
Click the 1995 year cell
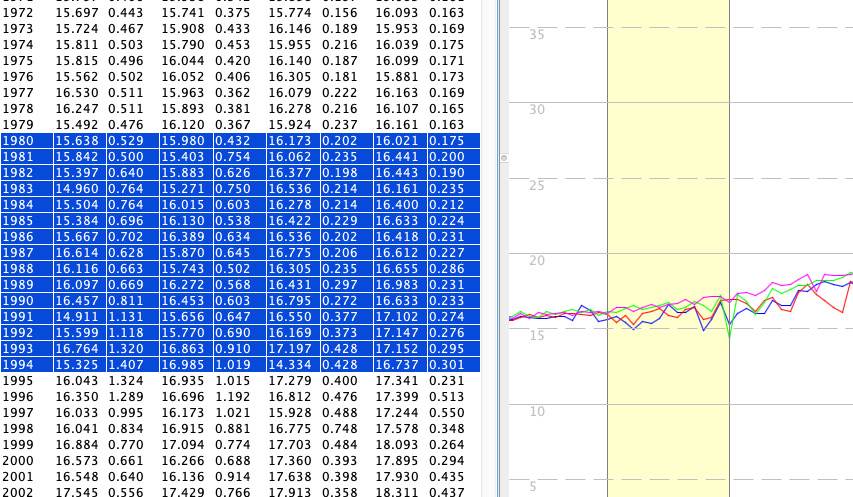click(x=19, y=381)
